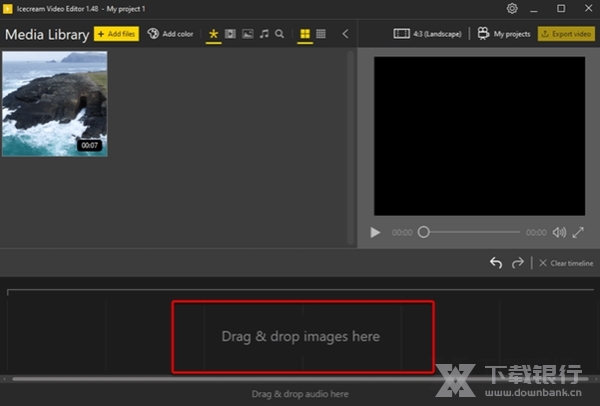Switch to small grid list view
This screenshot has height=406, width=600.
pos(321,34)
